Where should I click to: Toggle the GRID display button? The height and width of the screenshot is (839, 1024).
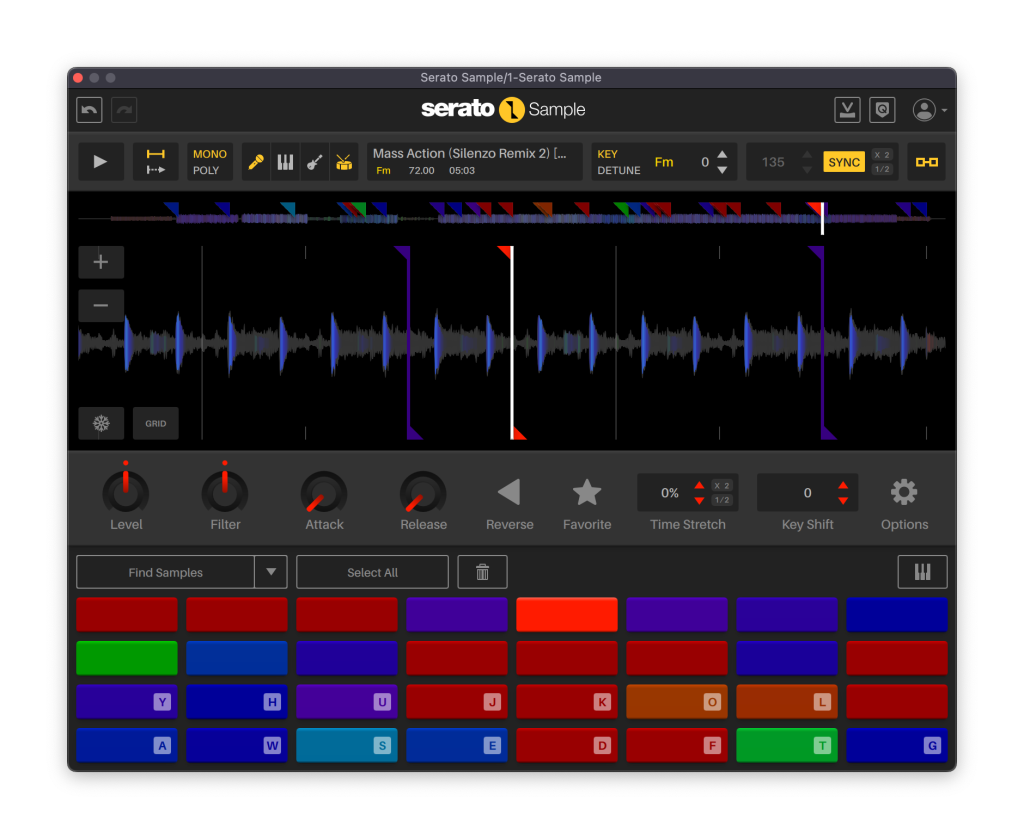(x=156, y=423)
